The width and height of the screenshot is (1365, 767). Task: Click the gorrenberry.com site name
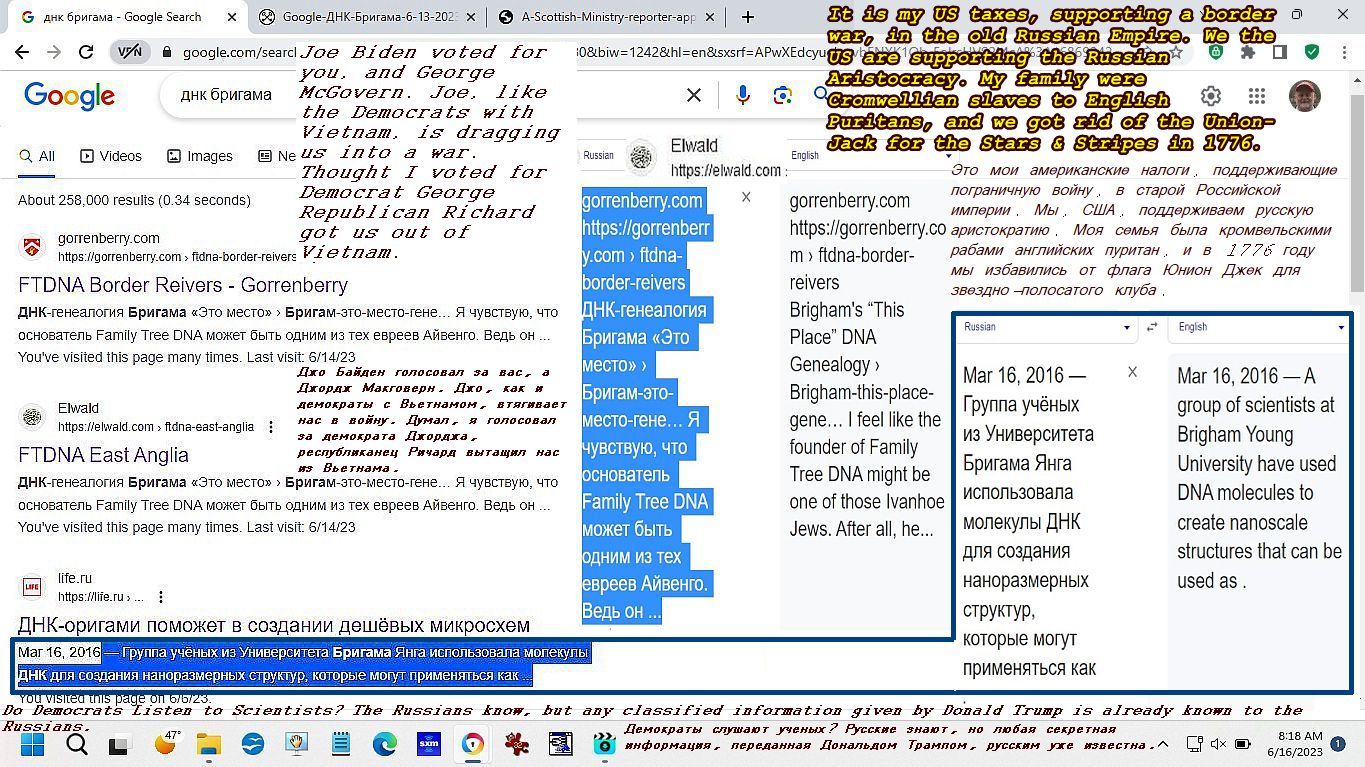point(109,238)
